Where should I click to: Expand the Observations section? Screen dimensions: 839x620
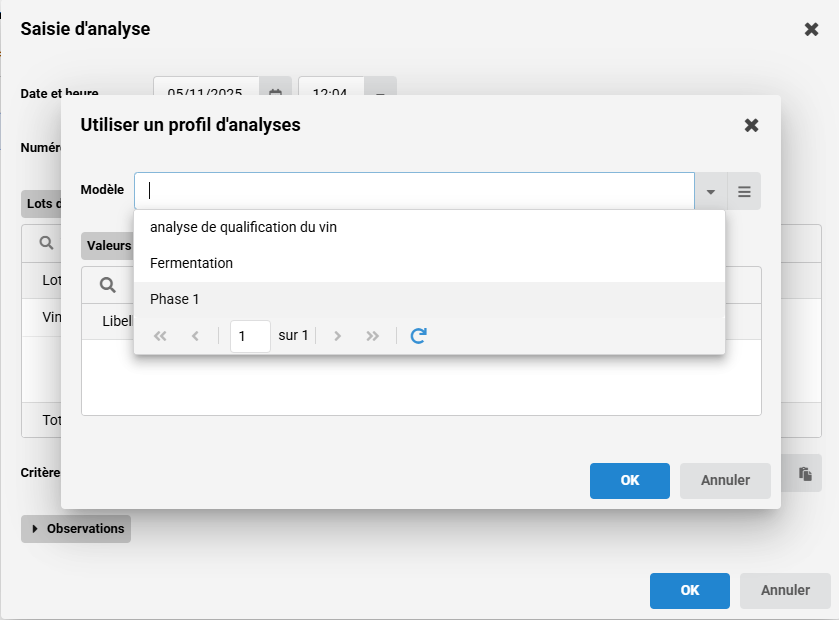76,528
